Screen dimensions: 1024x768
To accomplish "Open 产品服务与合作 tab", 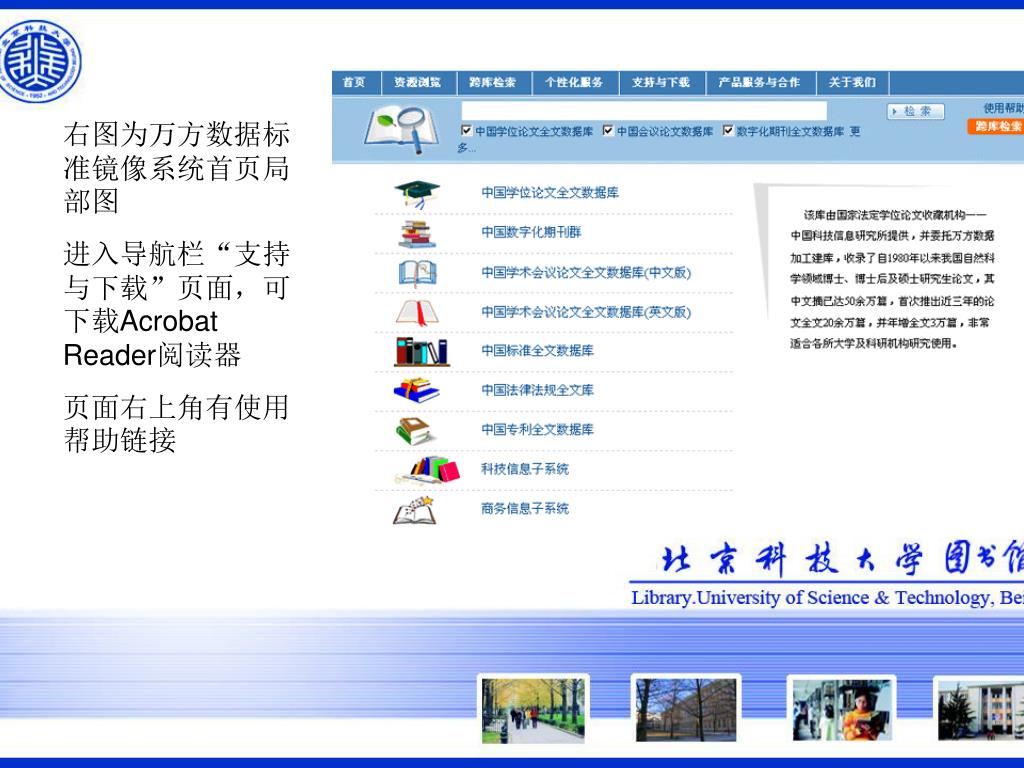I will (x=759, y=82).
